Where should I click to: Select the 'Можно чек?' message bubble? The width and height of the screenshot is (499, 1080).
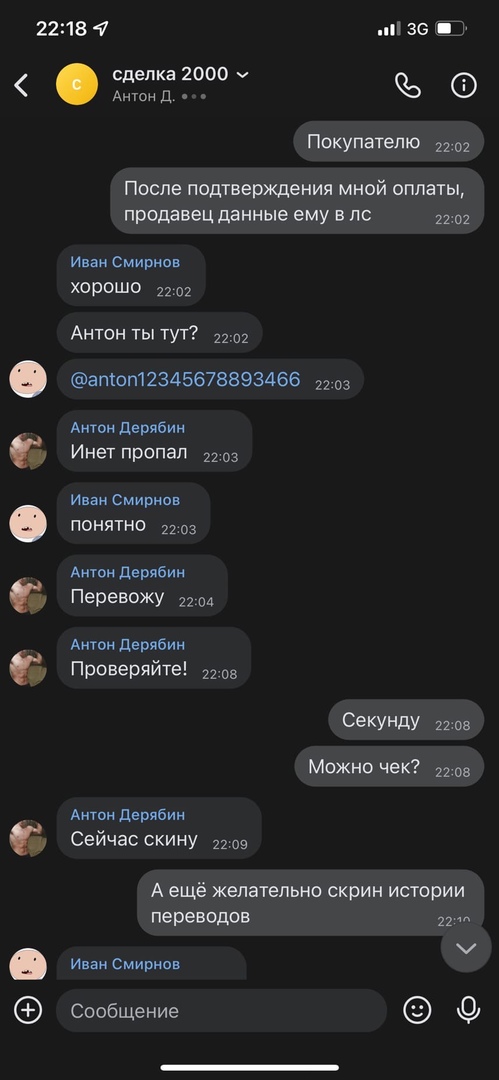coord(389,766)
